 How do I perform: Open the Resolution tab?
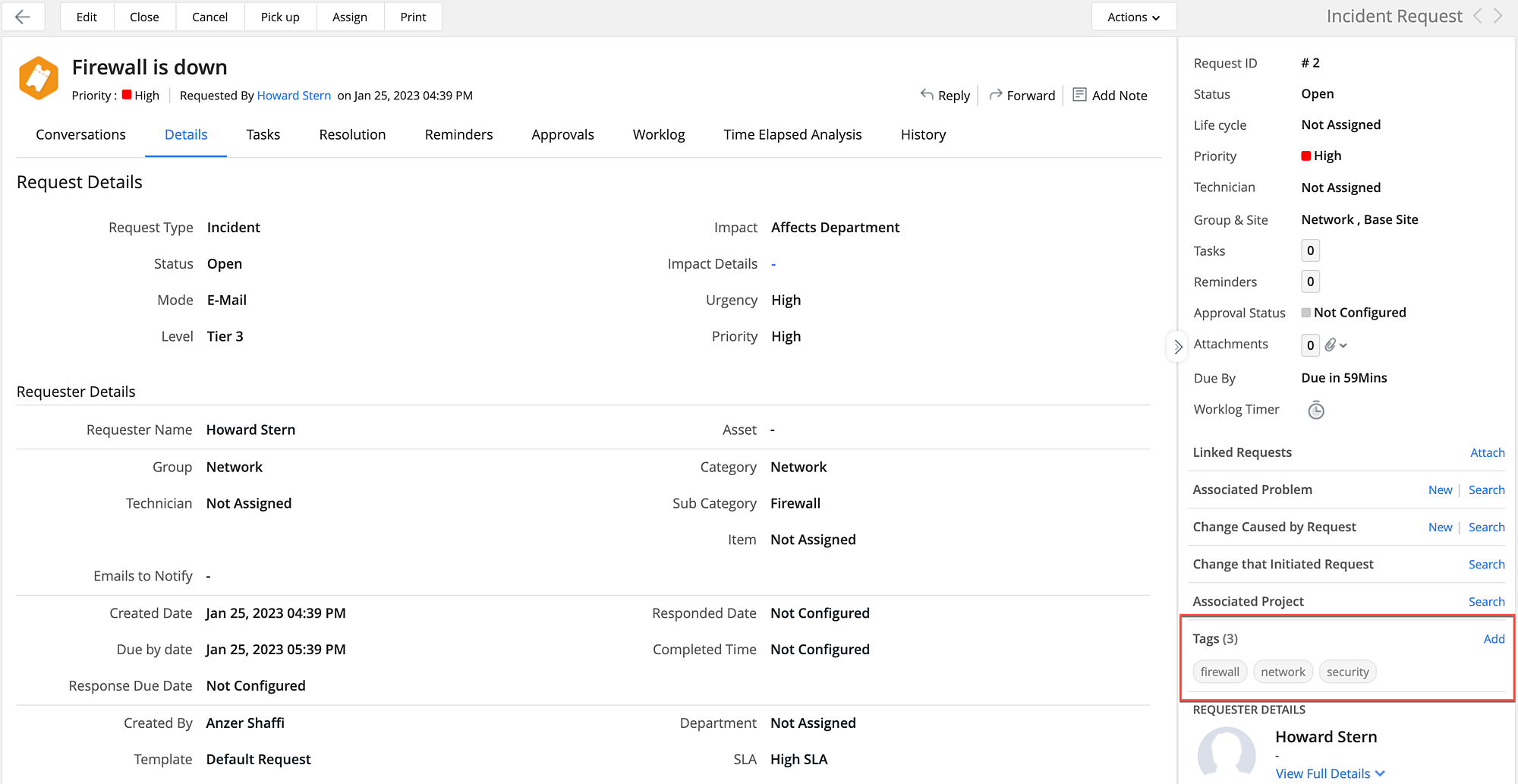[x=352, y=134]
